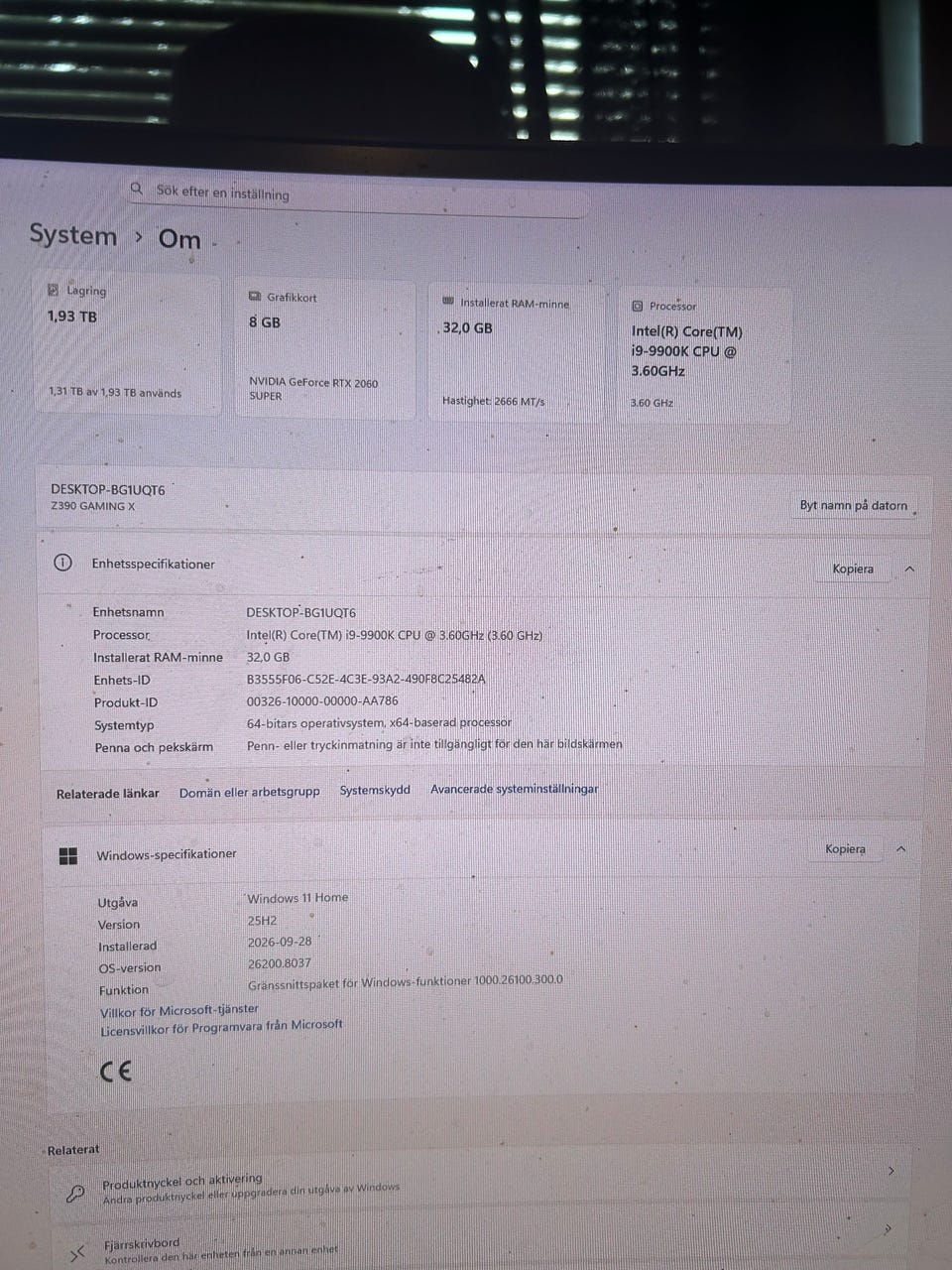Select the Utgåva value Windows 11 Home
Screen dimensions: 952x1270
[x=297, y=898]
